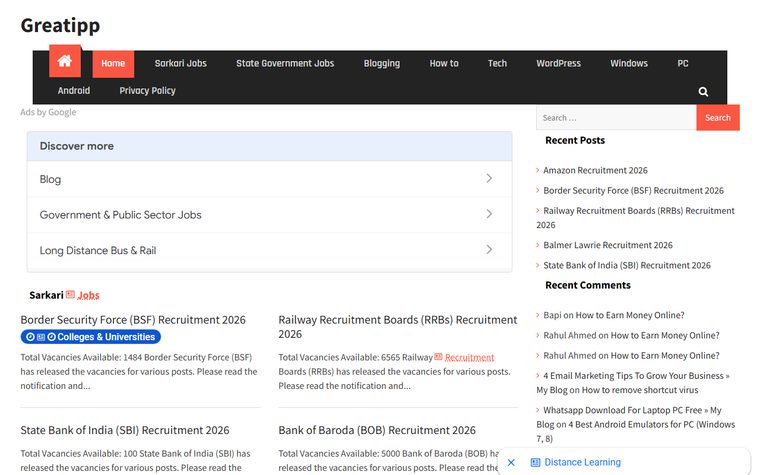Open the Sarkari Jobs menu
Image resolution: width=760 pixels, height=475 pixels.
(x=180, y=63)
